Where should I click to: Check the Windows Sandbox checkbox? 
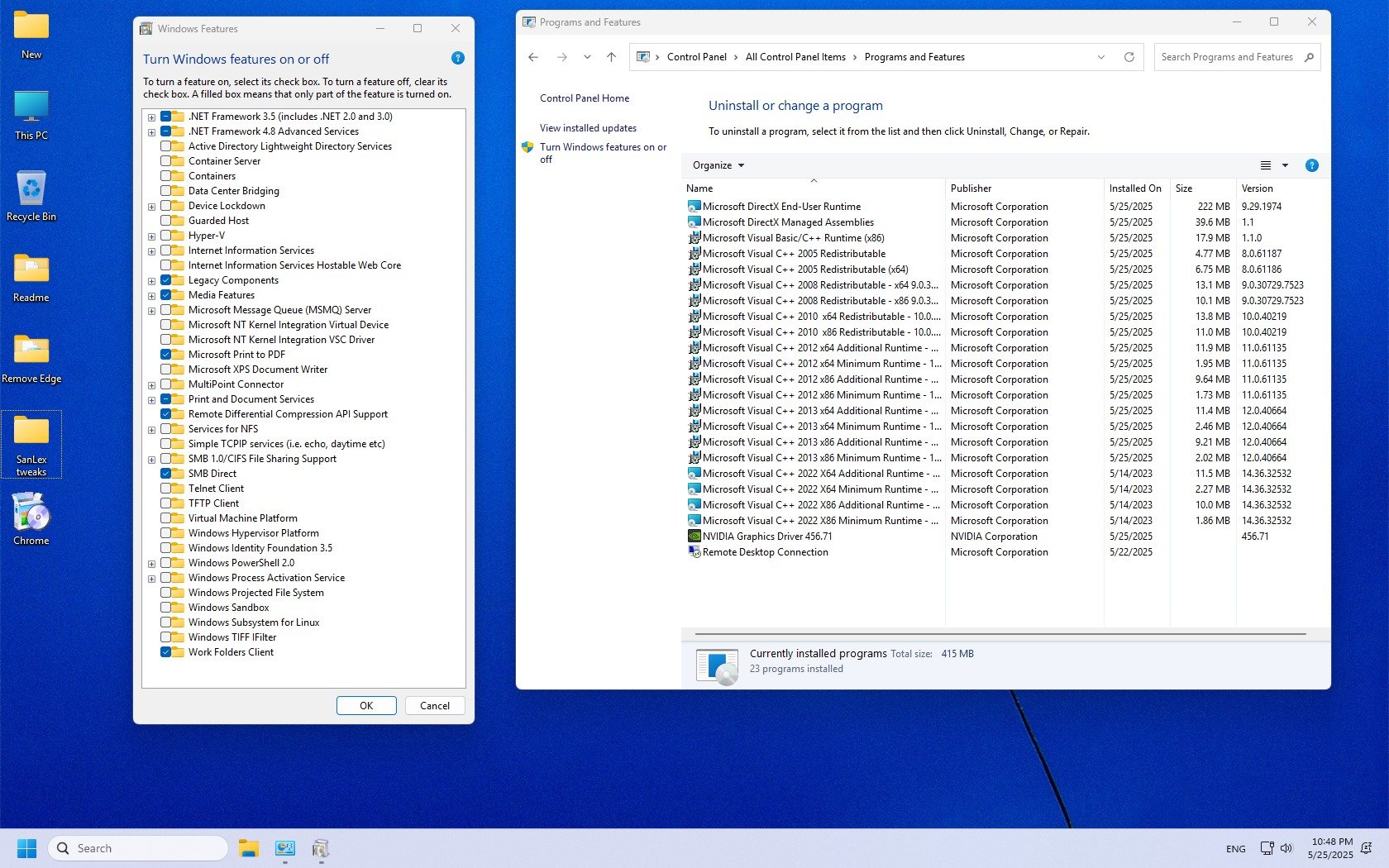click(166, 608)
